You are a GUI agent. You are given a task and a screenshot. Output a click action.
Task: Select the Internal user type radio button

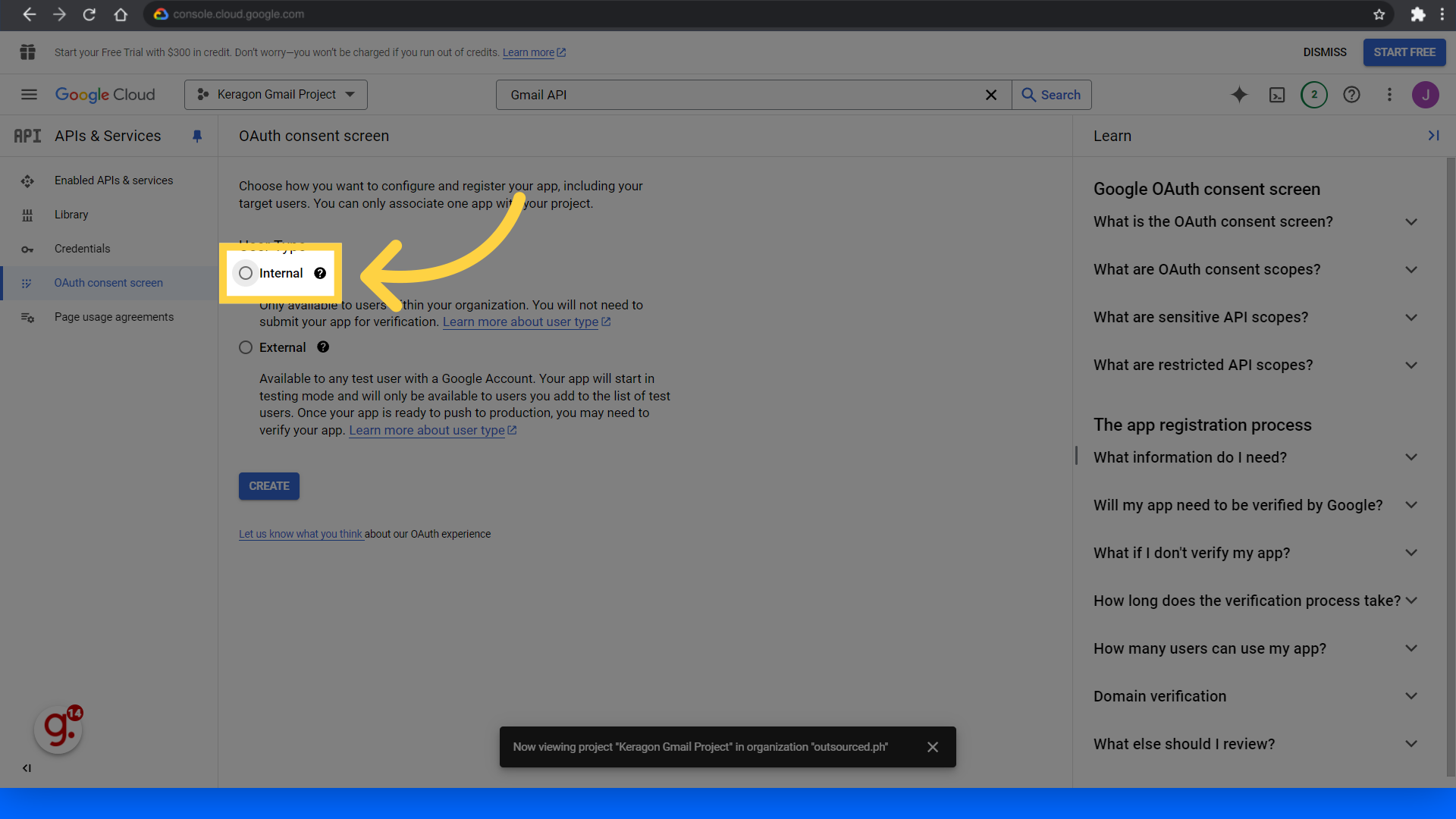[x=246, y=273]
